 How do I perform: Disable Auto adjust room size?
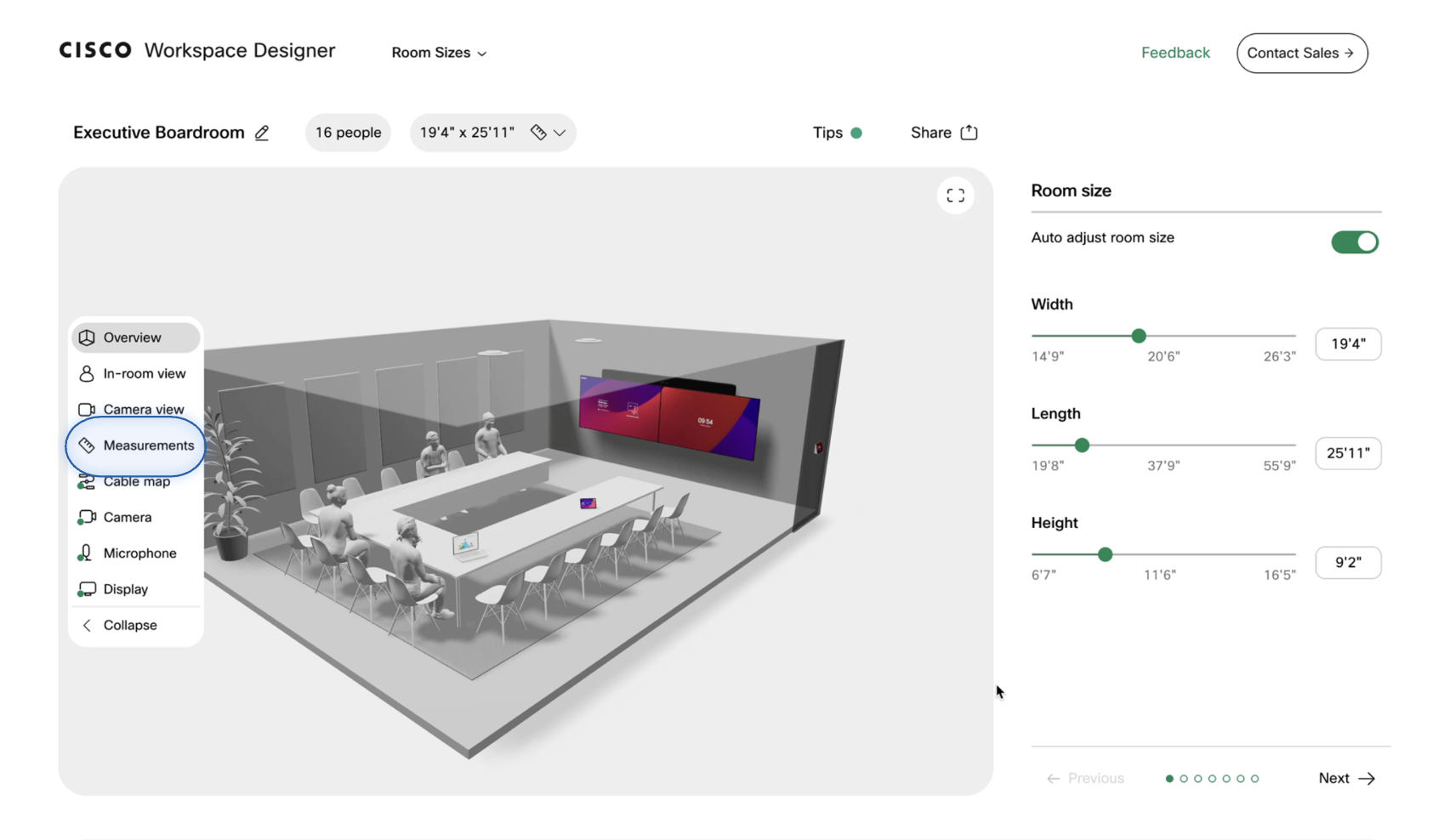pos(1354,241)
